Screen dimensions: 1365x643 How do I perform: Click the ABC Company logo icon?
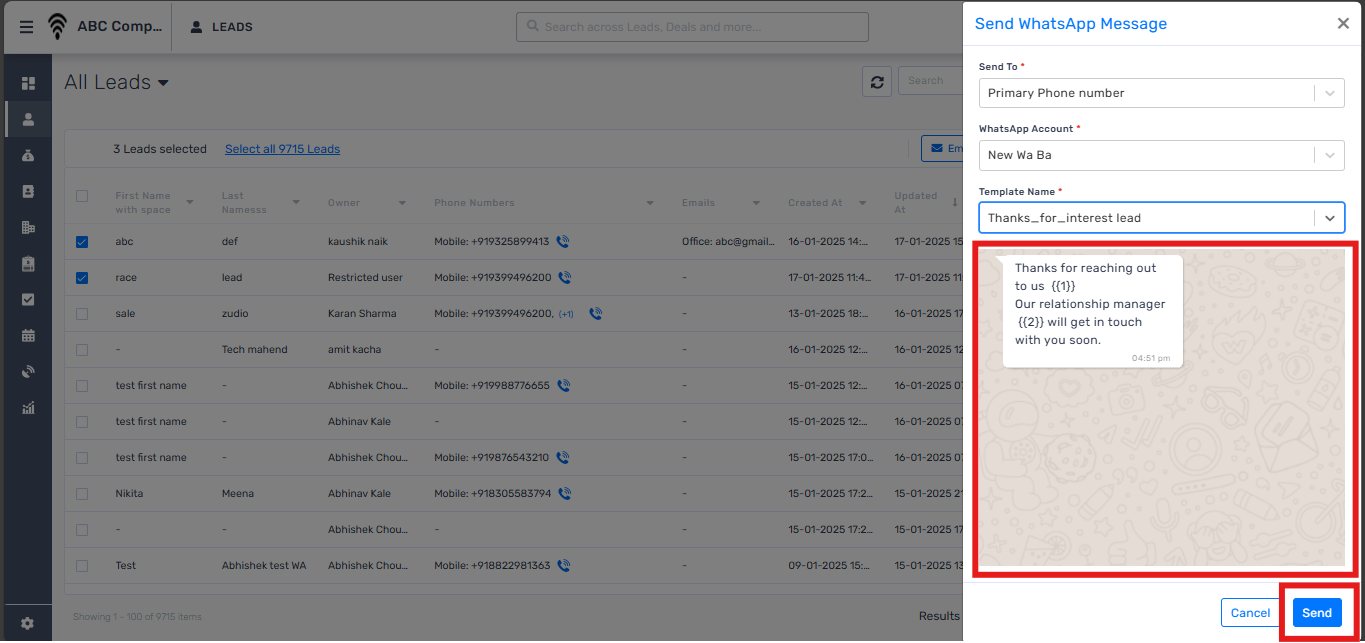(x=58, y=27)
